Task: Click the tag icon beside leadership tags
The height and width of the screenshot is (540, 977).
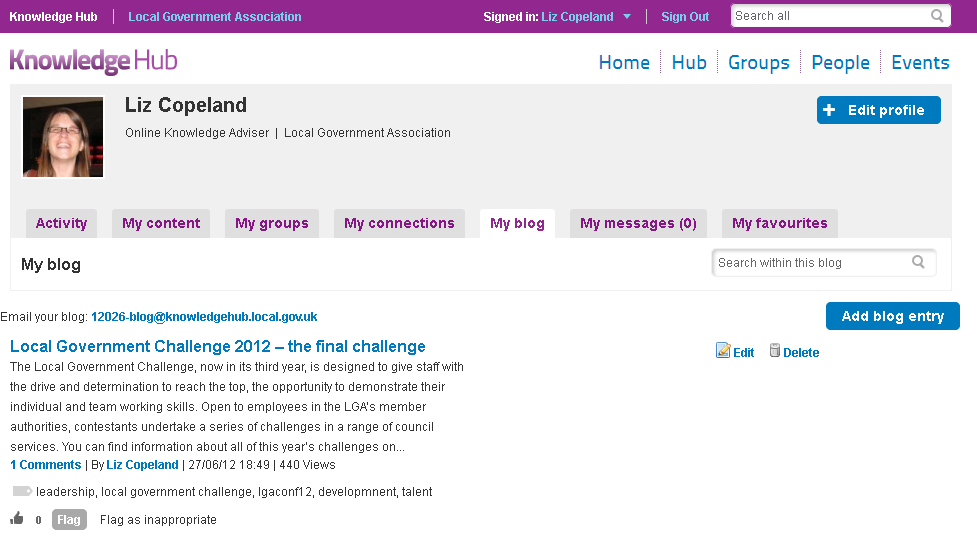Action: click(x=22, y=491)
